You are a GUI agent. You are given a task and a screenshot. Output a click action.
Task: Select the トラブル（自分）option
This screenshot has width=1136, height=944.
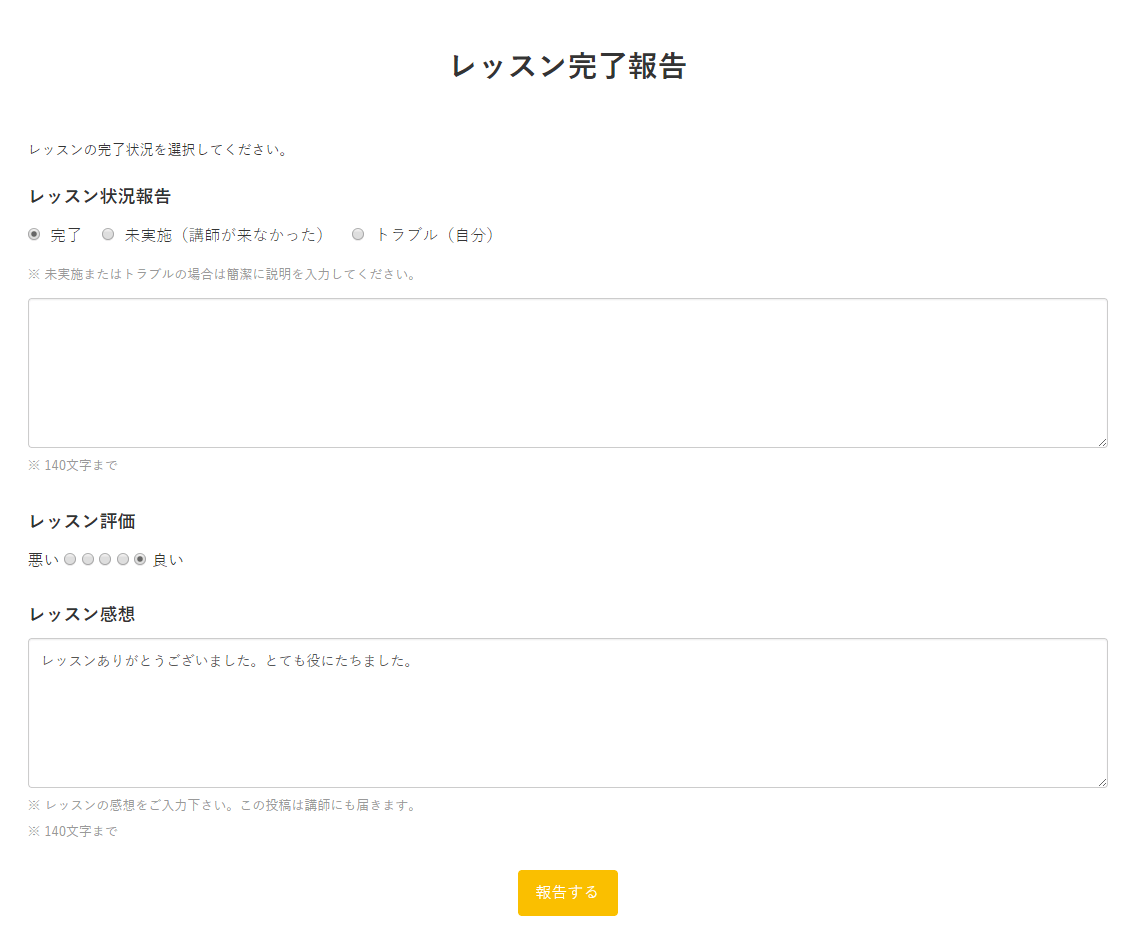pos(358,234)
